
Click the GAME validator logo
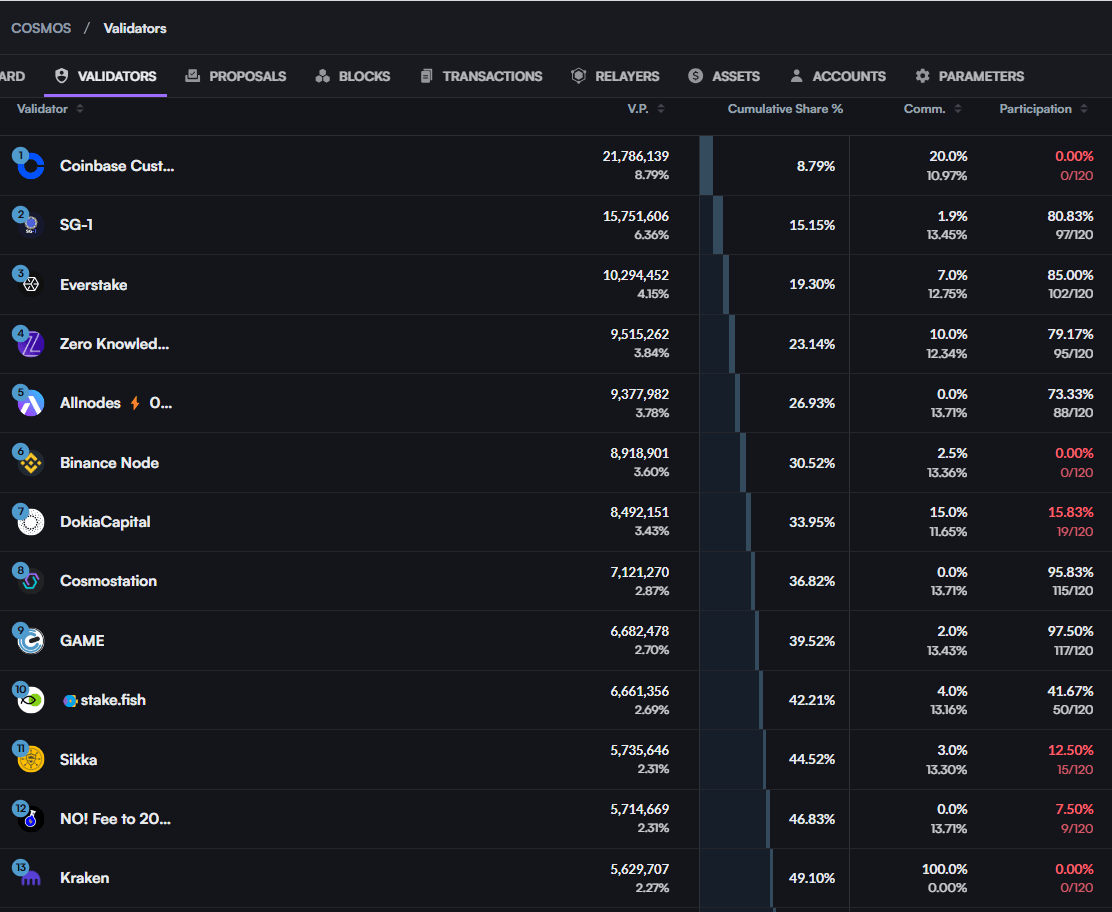tap(30, 641)
